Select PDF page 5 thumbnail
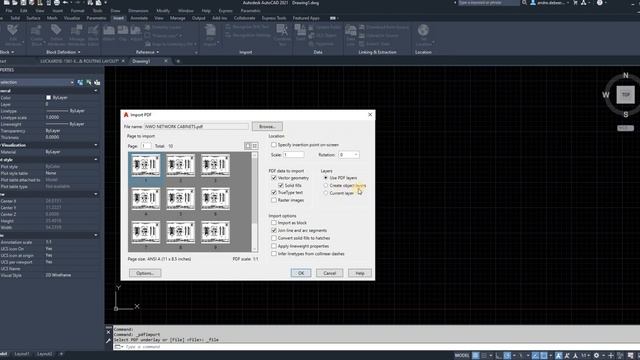The image size is (640, 360). (x=180, y=199)
